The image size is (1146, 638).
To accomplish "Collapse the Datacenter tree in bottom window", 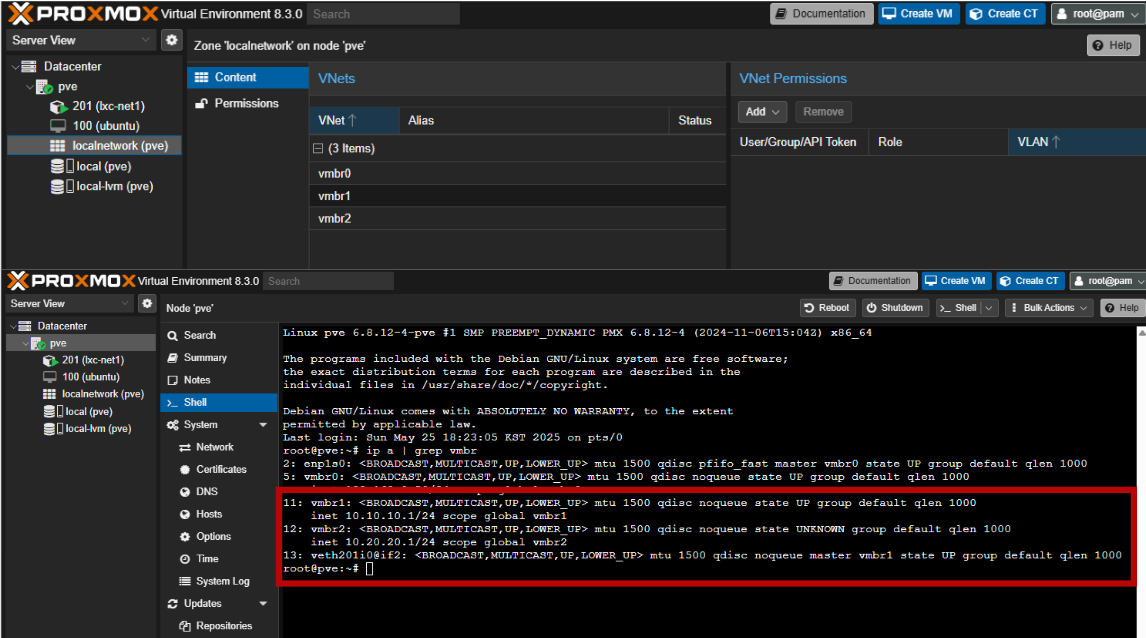I will click(12, 326).
